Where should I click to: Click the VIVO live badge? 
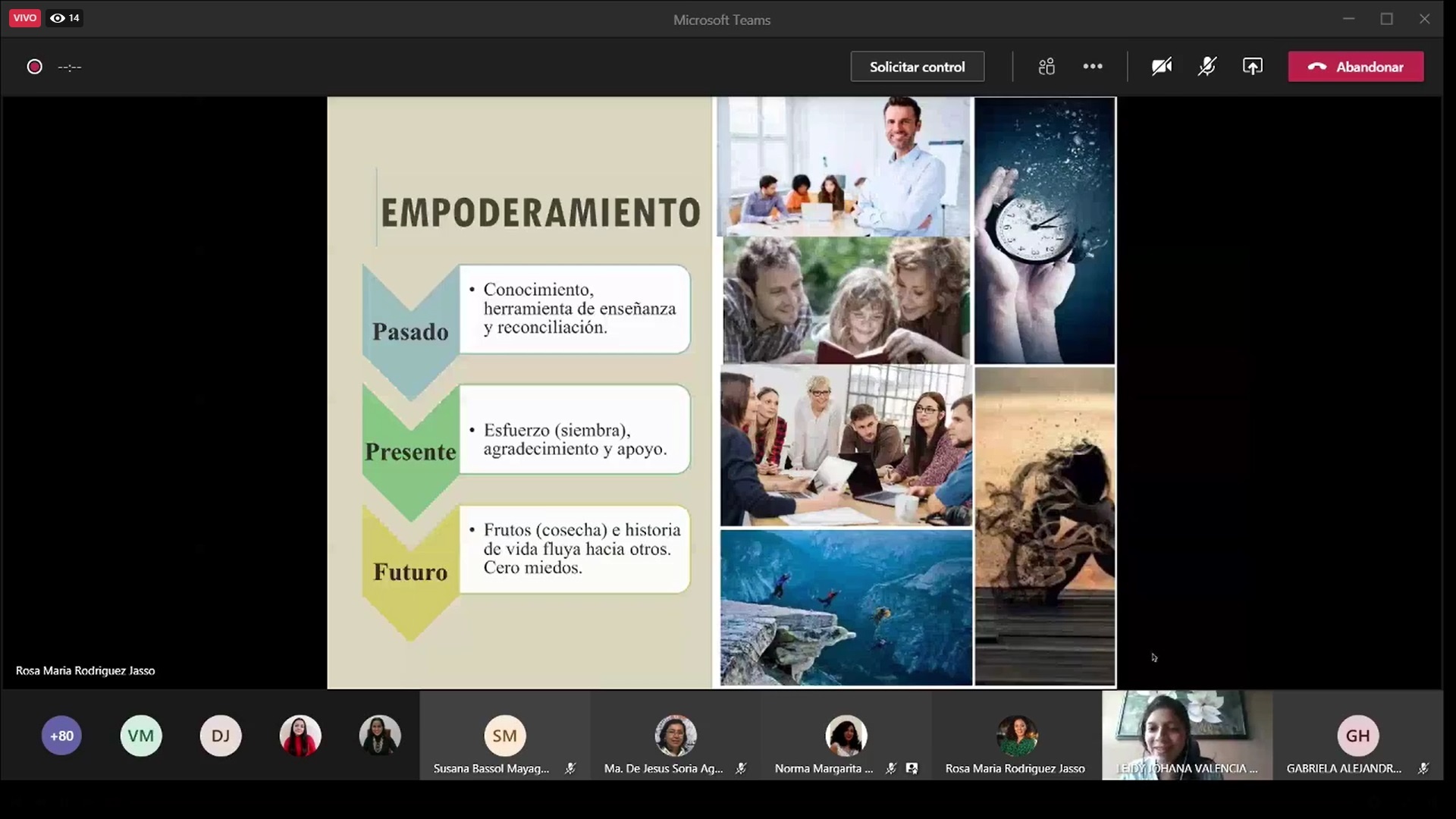(x=24, y=18)
